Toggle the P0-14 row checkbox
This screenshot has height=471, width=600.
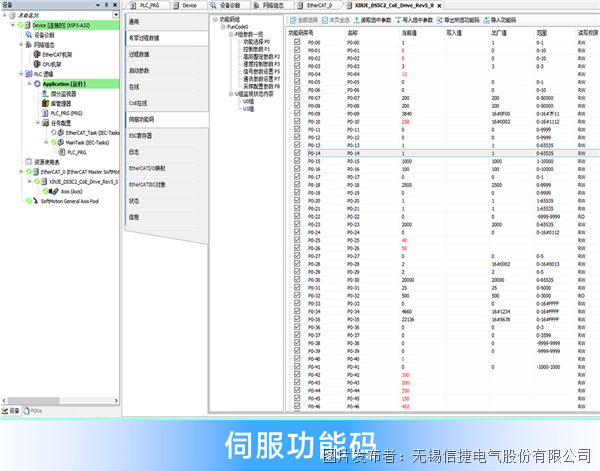[x=297, y=153]
